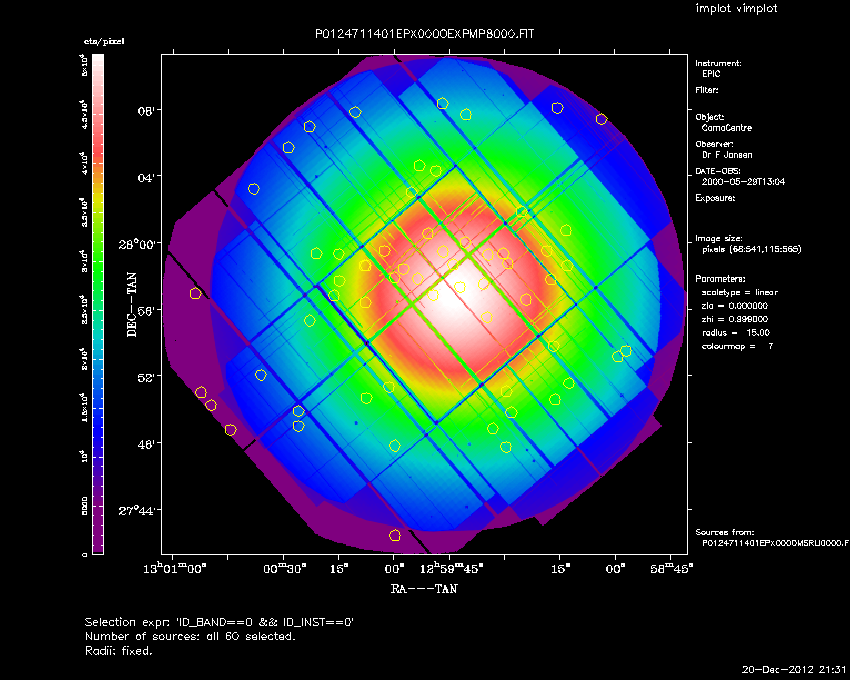Click the 'cts/pixel' colour bar label
Screen dimensions: 850x680
[x=104, y=41]
